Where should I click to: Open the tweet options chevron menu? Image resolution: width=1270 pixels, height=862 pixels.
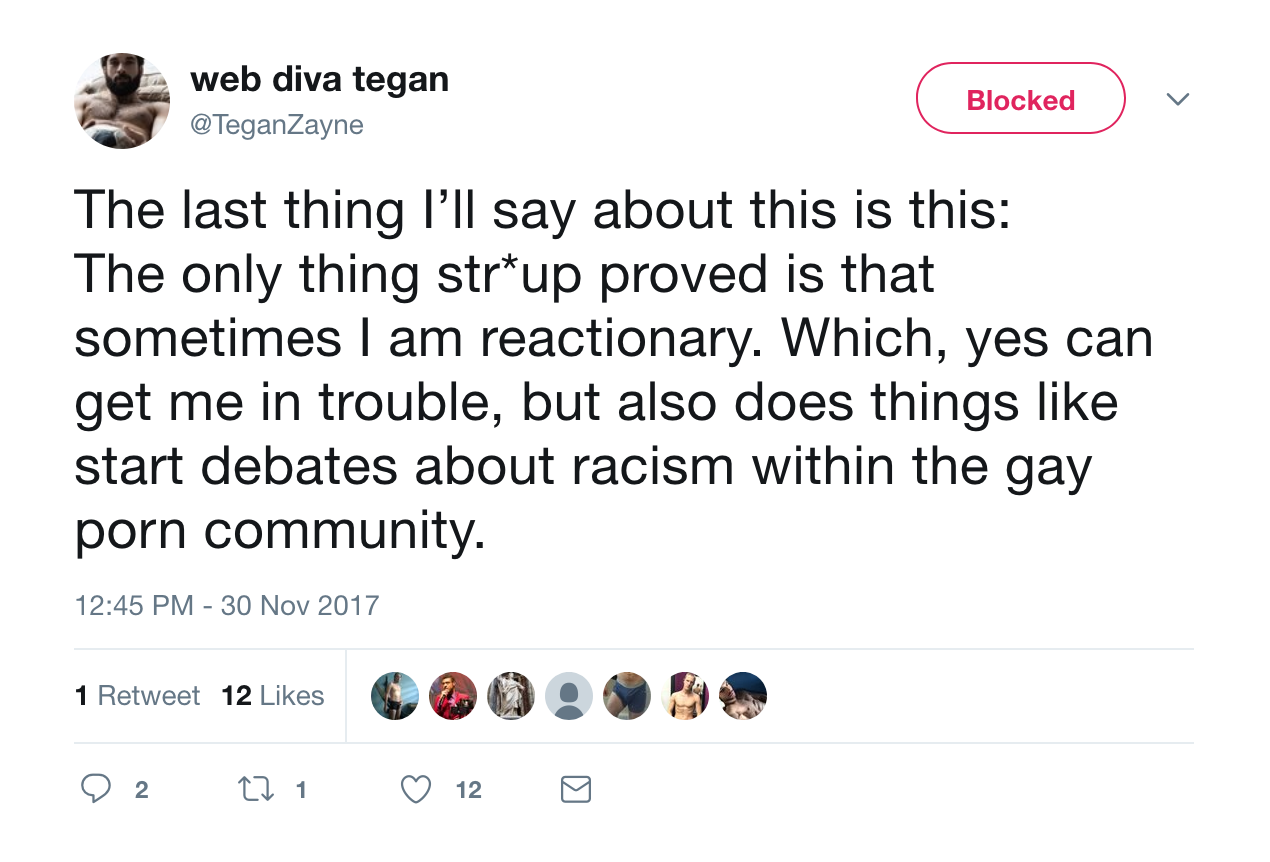click(x=1178, y=99)
